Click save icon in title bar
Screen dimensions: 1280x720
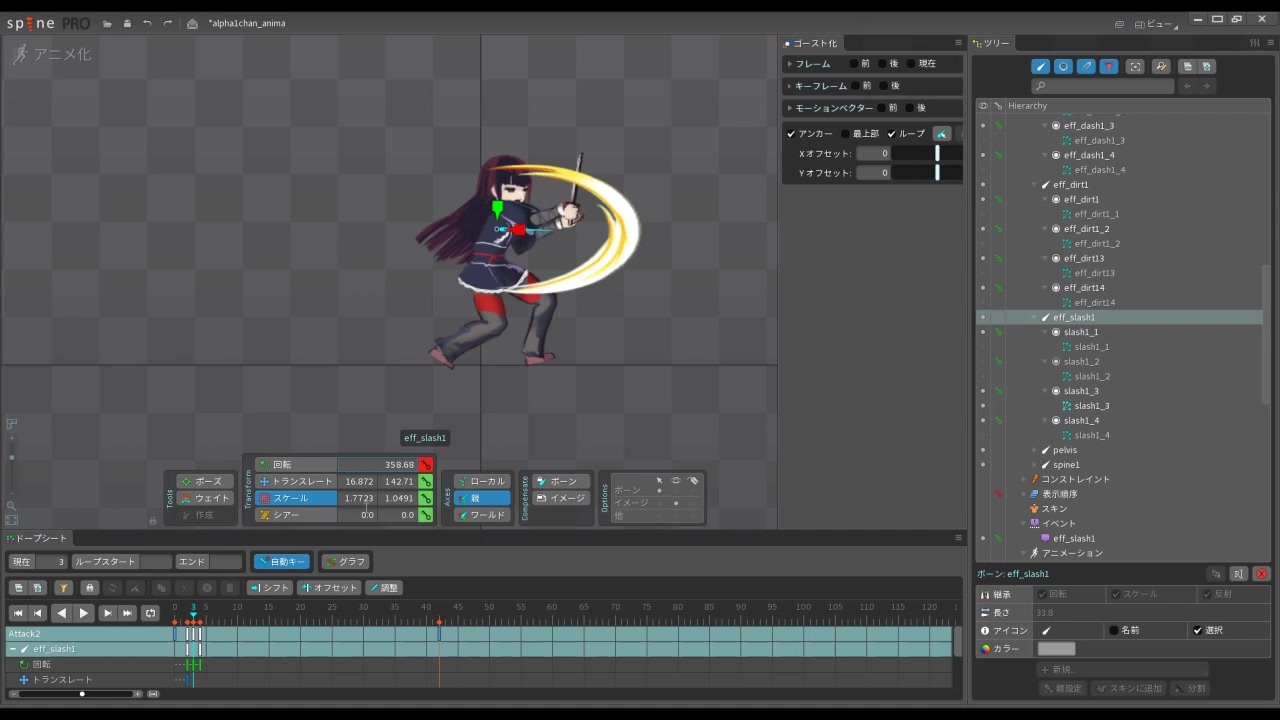point(127,23)
